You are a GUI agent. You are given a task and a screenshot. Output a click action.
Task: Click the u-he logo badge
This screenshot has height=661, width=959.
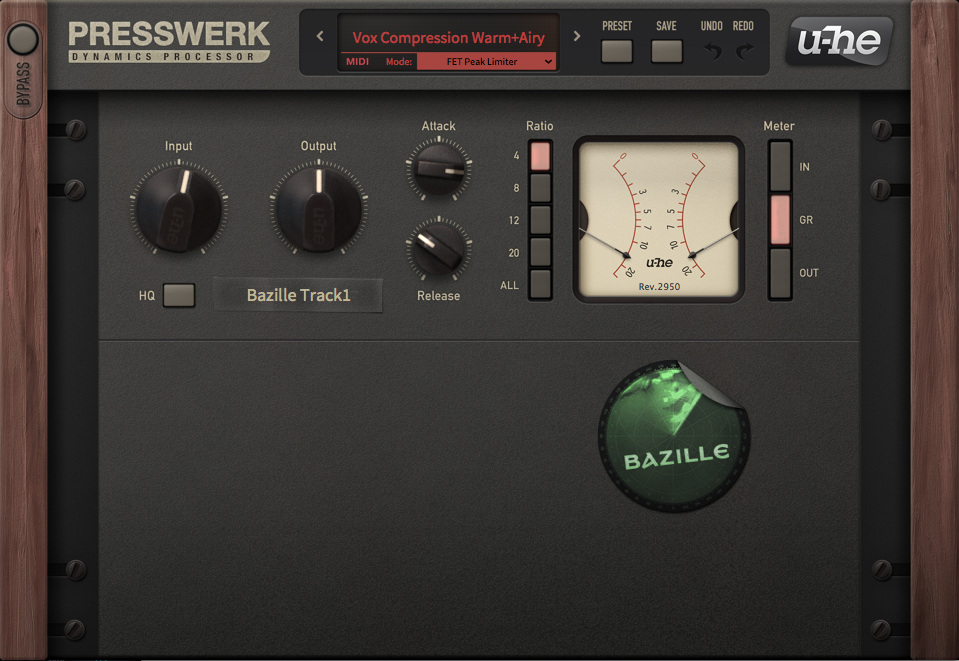click(839, 42)
